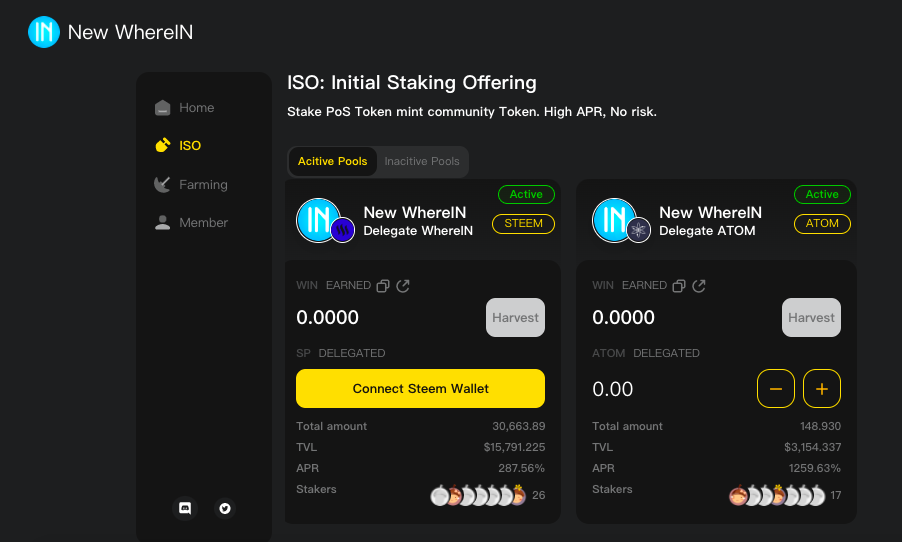Open the Discord link icon
Viewport: 902px width, 542px height.
click(185, 508)
